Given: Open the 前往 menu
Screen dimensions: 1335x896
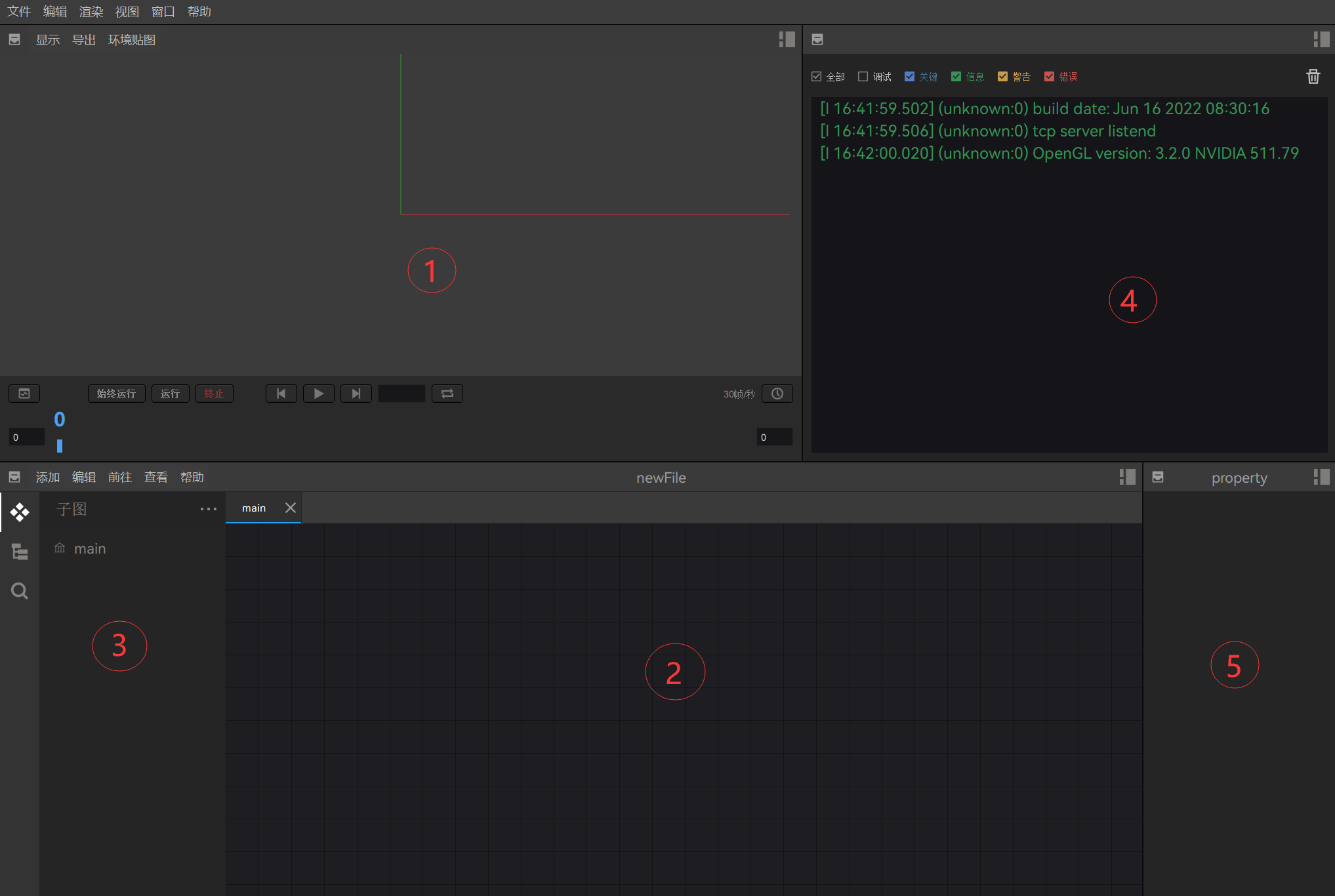Looking at the screenshot, I should click(120, 478).
